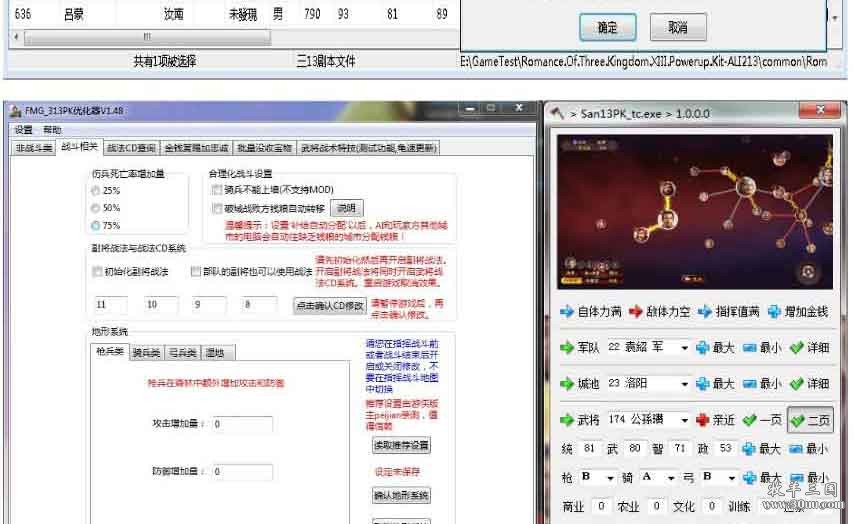854x524 pixels.
Task: Toggle 部队的副将也可以使用战法 checkbox
Action: pos(196,271)
